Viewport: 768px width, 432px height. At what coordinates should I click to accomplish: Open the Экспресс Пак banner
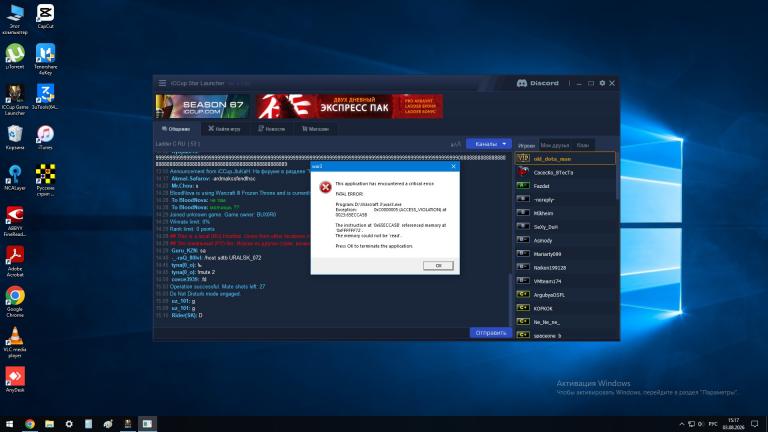pyautogui.click(x=350, y=106)
